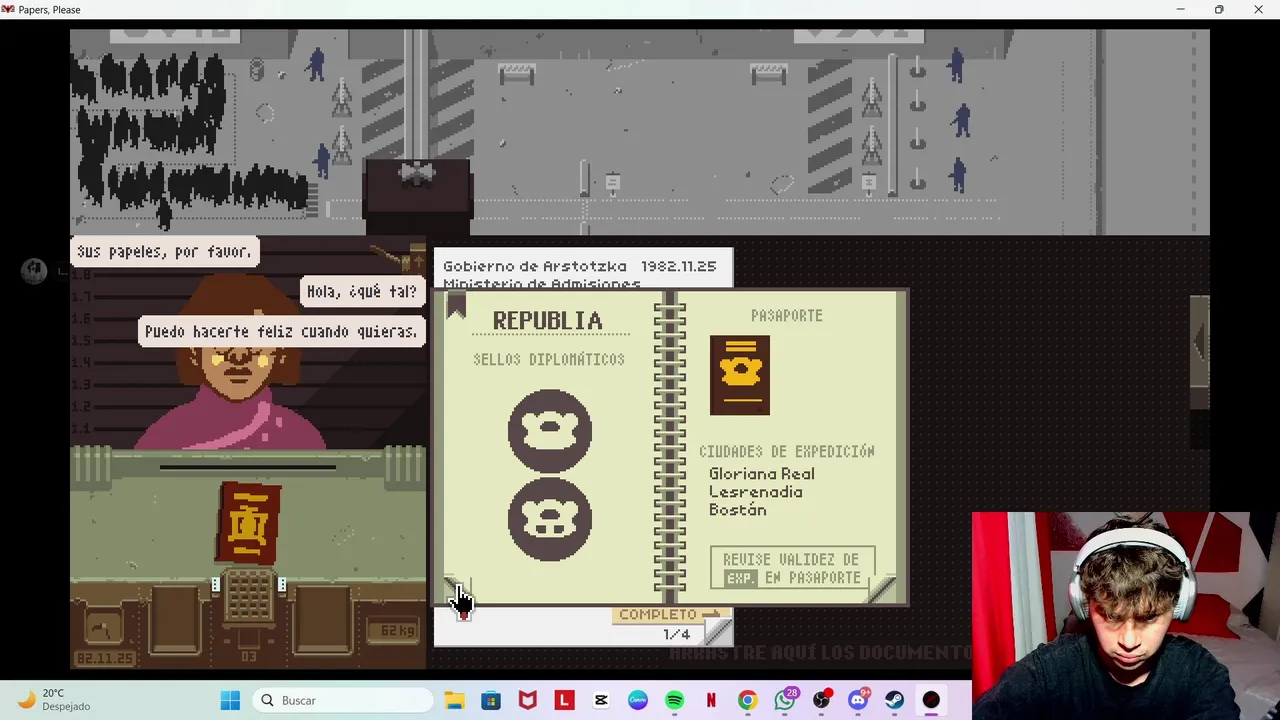Open Netflix from the taskbar
Image resolution: width=1280 pixels, height=720 pixels.
pyautogui.click(x=711, y=700)
